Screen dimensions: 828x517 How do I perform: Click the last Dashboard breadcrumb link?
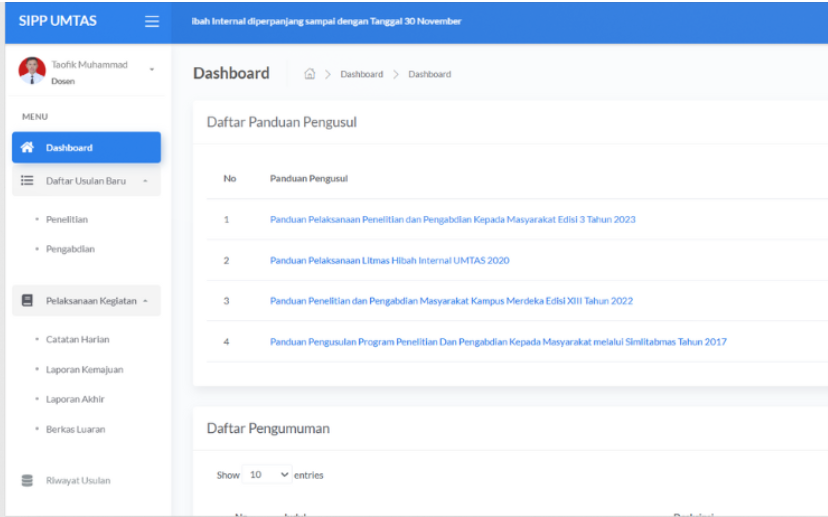429,74
